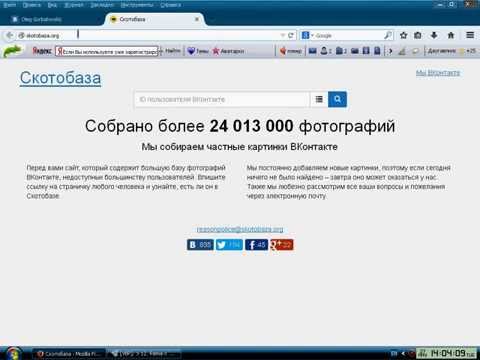Close the Скотобаза tab
Image resolution: width=480 pixels, height=360 pixels.
pyautogui.click(x=197, y=19)
